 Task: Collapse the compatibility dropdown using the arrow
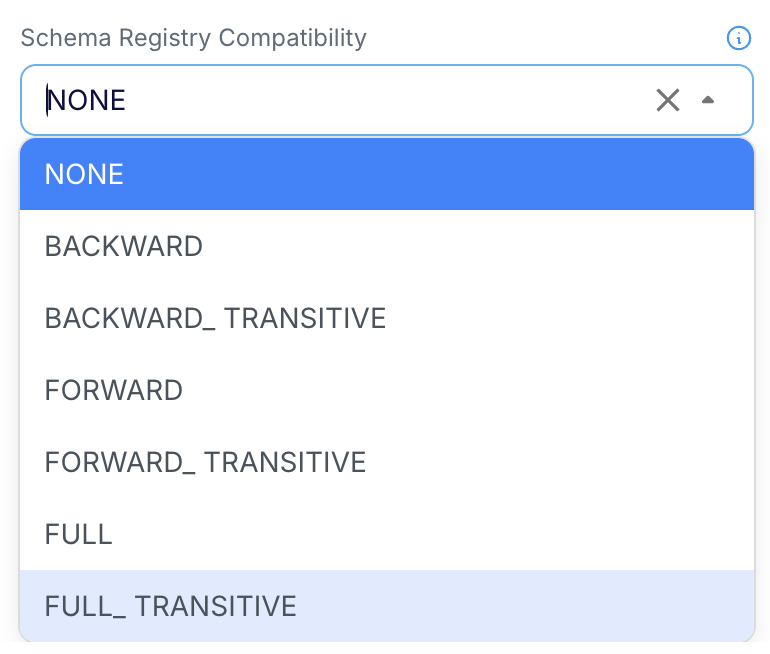708,100
